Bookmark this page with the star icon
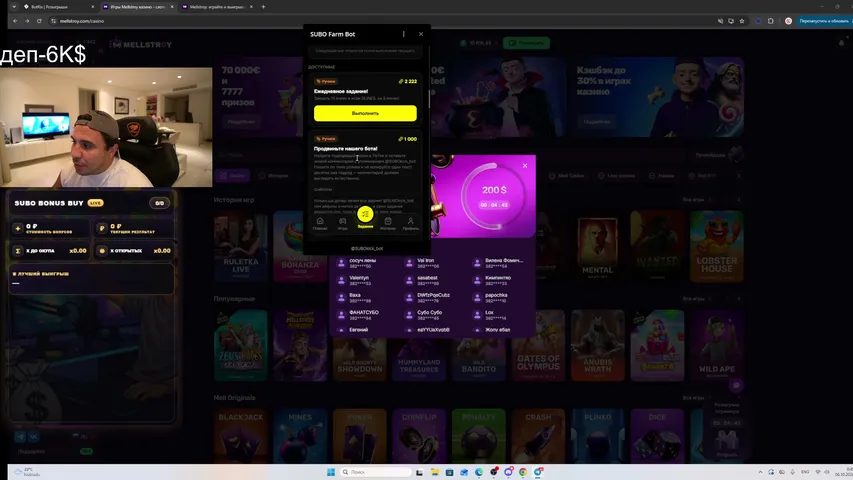Viewport: 853px width, 480px height. click(741, 21)
